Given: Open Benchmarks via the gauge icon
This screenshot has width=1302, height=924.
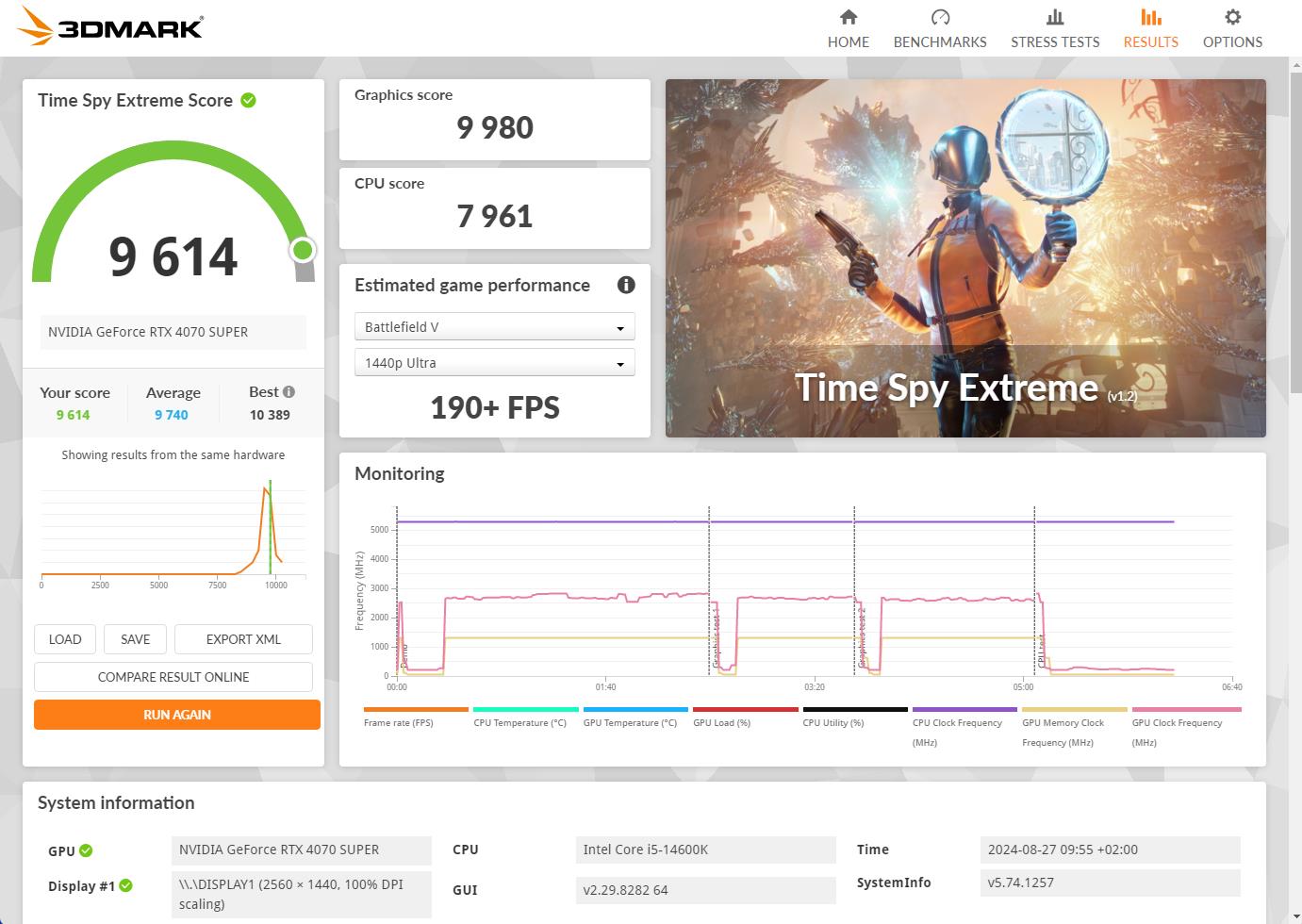Looking at the screenshot, I should [940, 17].
